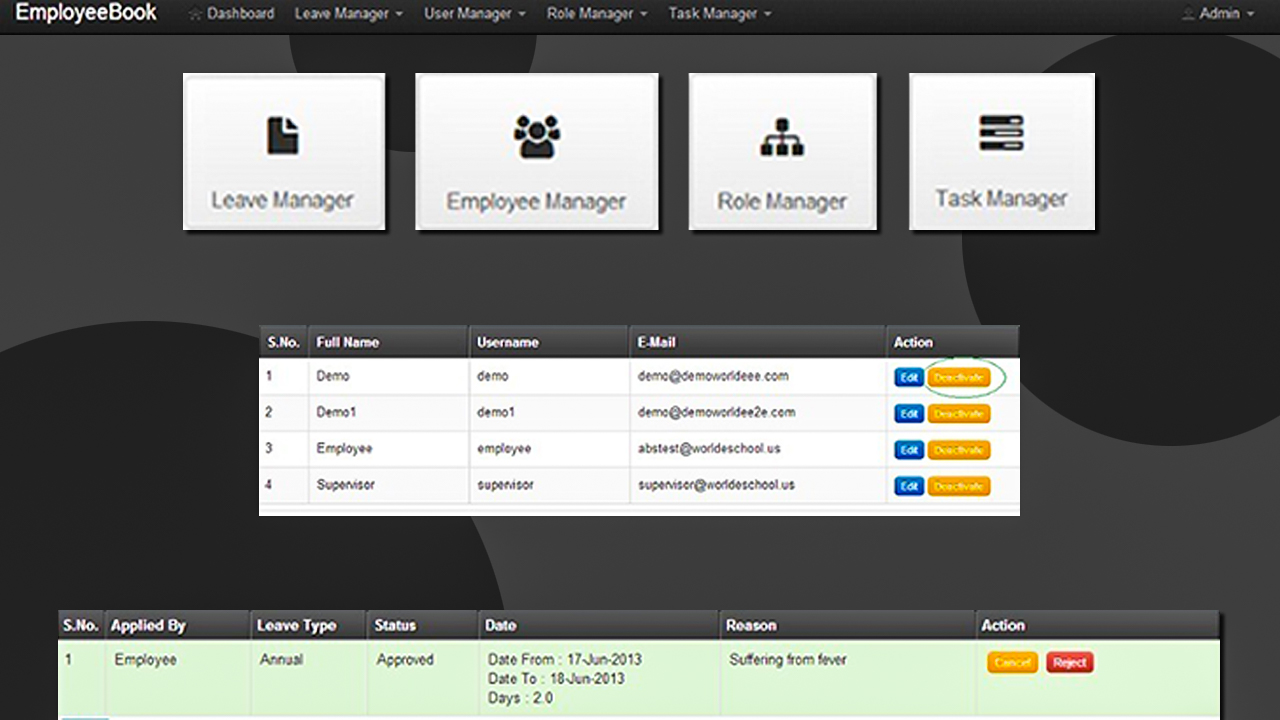
Task: Click the Dashboard star icon in navbar
Action: (x=195, y=14)
